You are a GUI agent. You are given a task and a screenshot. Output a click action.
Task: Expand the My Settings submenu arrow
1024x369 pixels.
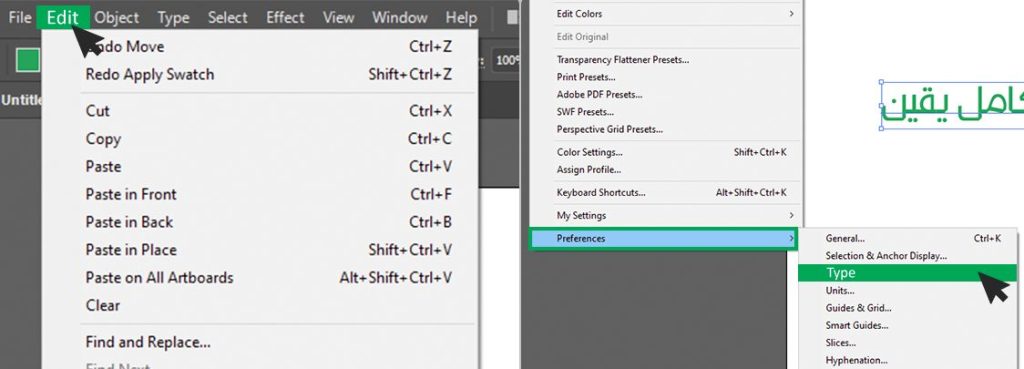coord(792,215)
